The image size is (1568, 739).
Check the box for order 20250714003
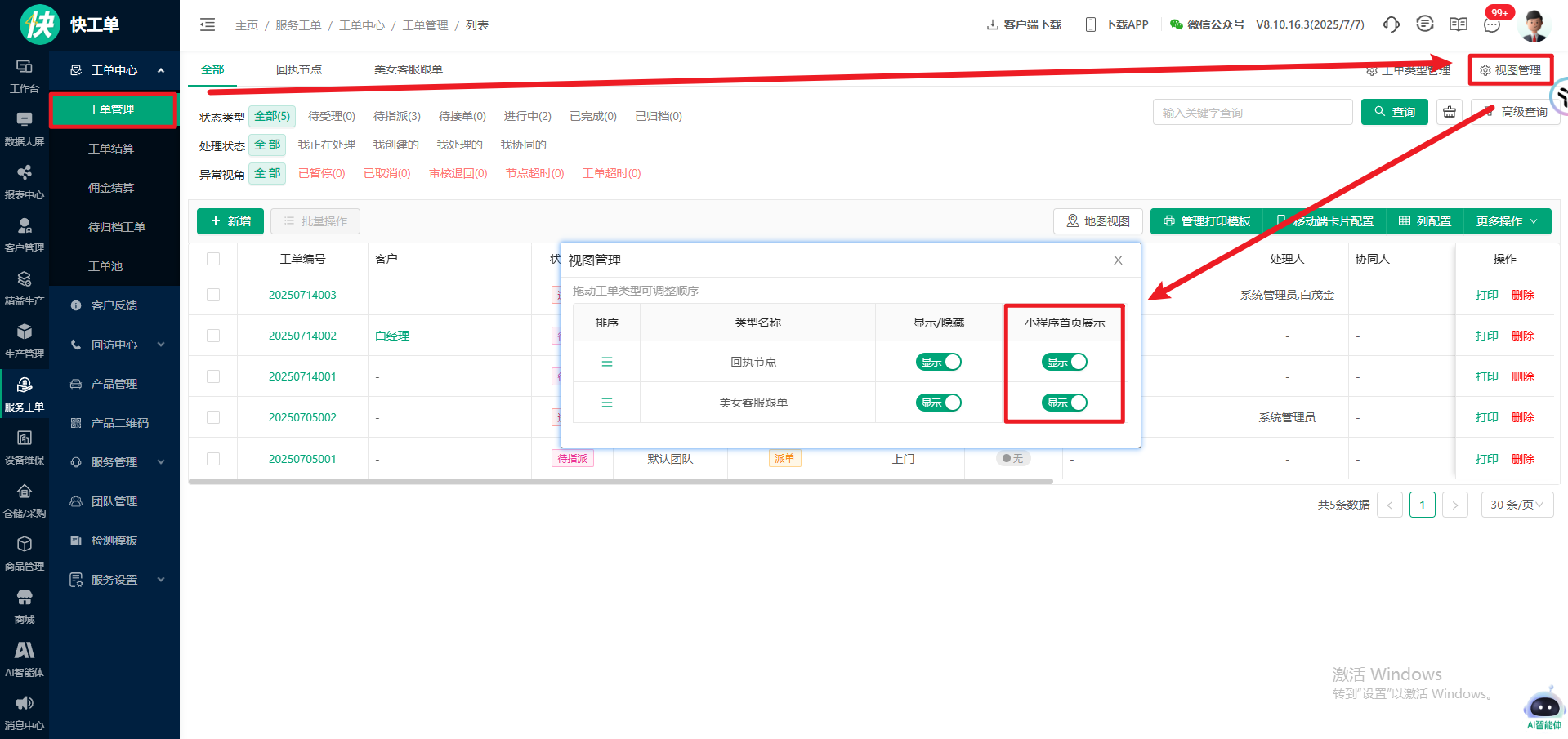pyautogui.click(x=213, y=295)
